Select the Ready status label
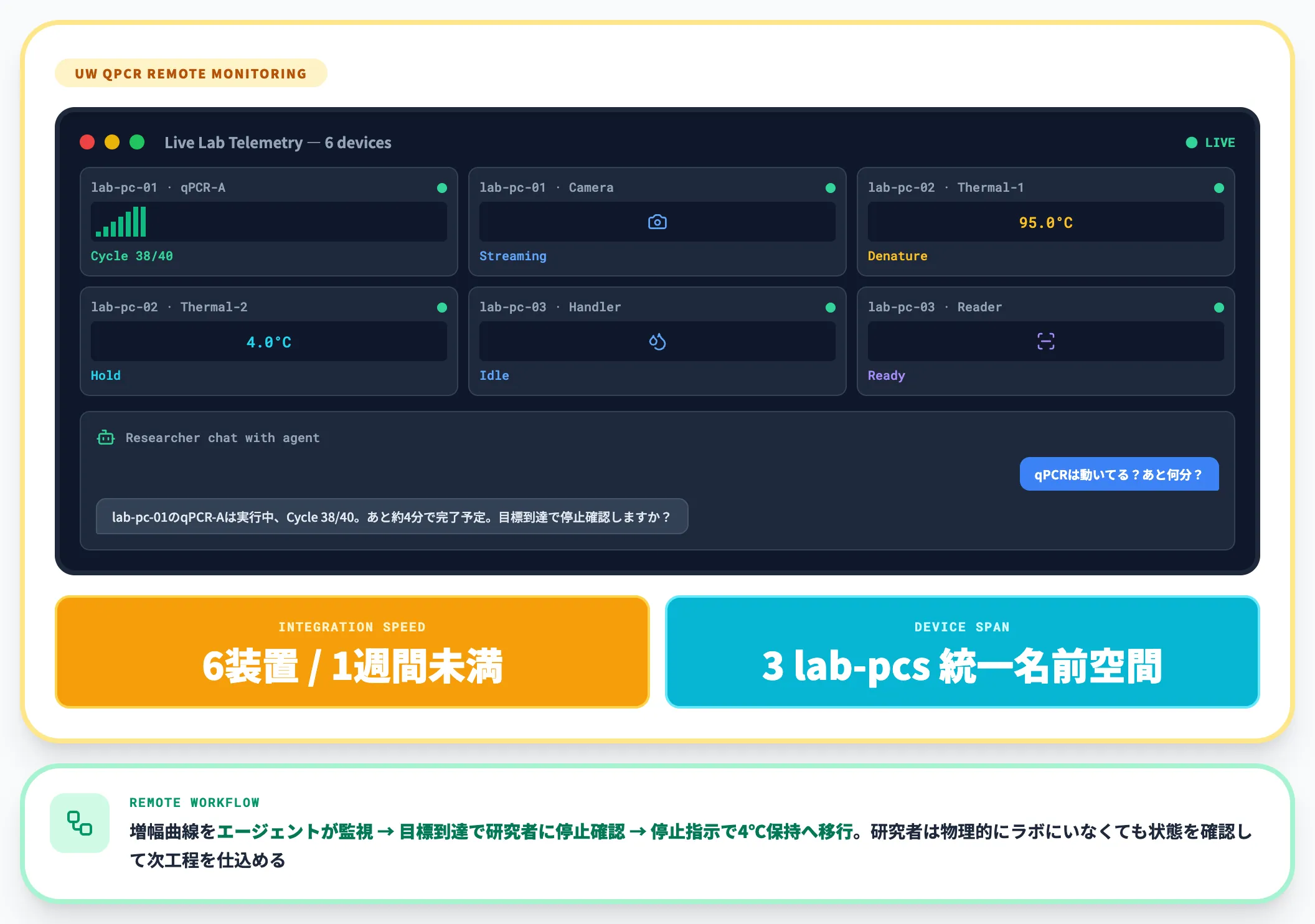Image resolution: width=1315 pixels, height=924 pixels. (887, 375)
